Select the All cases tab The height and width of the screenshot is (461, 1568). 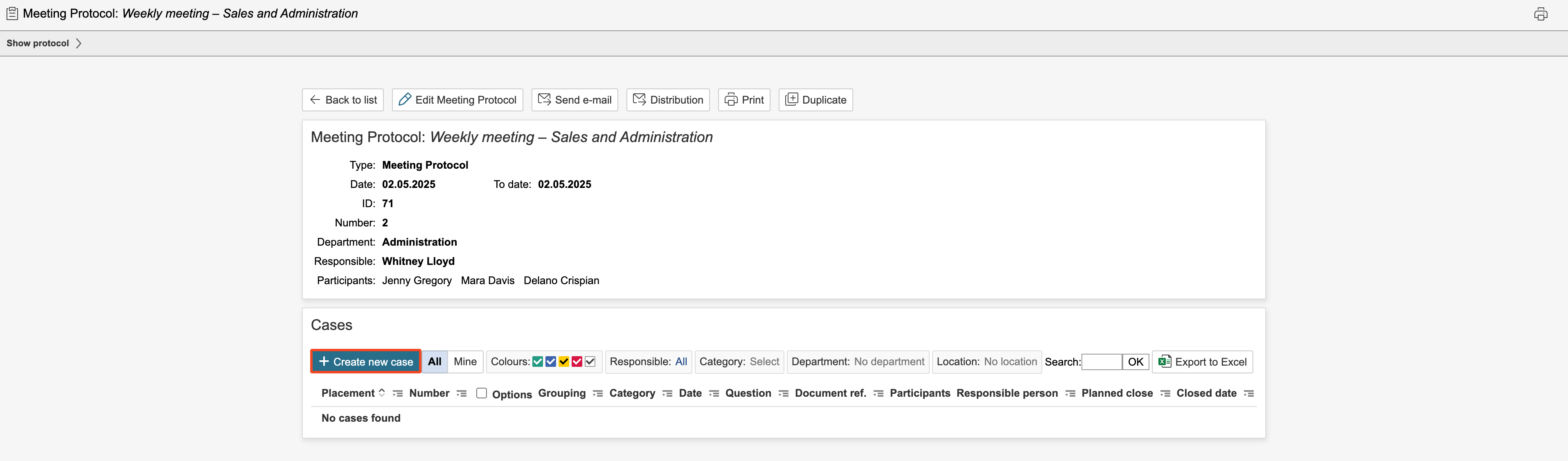pyautogui.click(x=435, y=362)
